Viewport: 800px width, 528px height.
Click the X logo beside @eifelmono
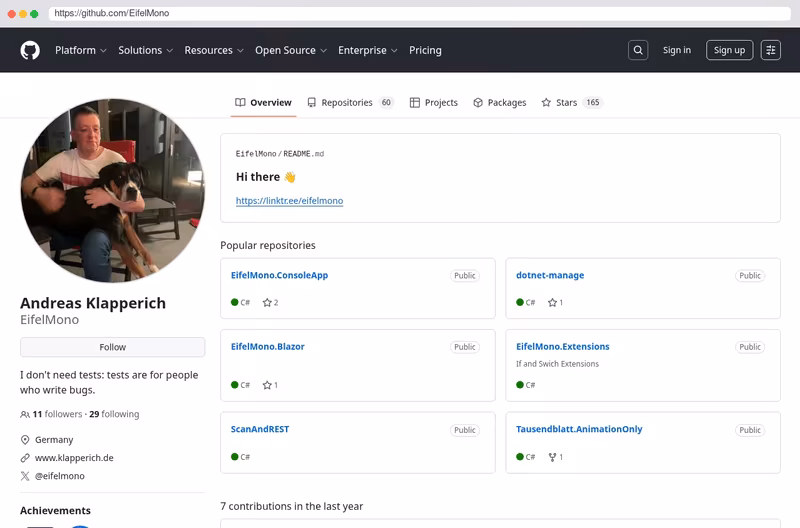pos(24,476)
